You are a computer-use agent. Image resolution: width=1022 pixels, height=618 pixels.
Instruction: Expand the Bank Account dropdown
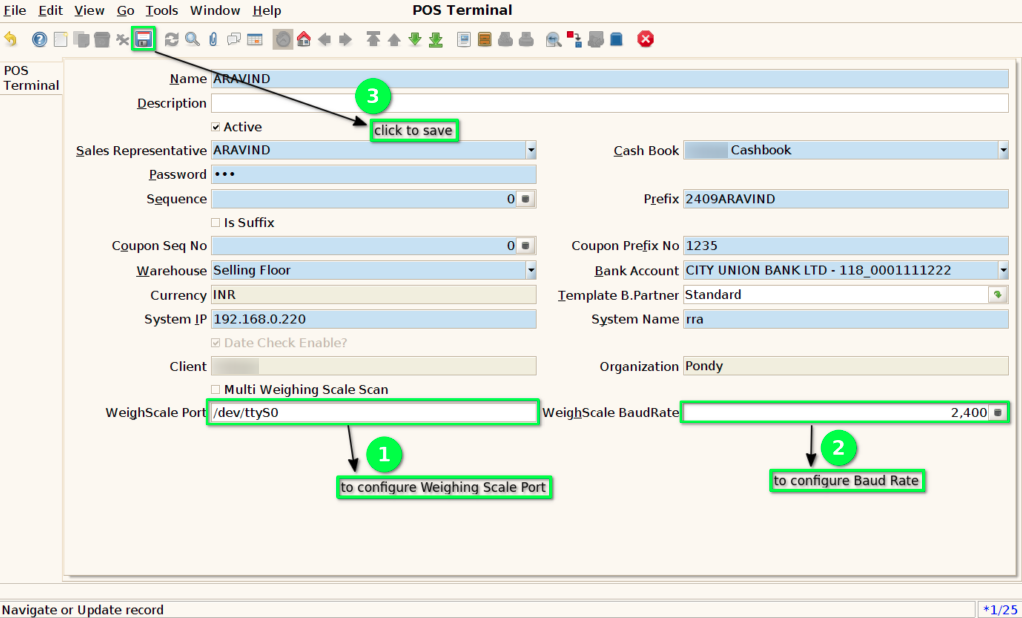pos(1003,271)
